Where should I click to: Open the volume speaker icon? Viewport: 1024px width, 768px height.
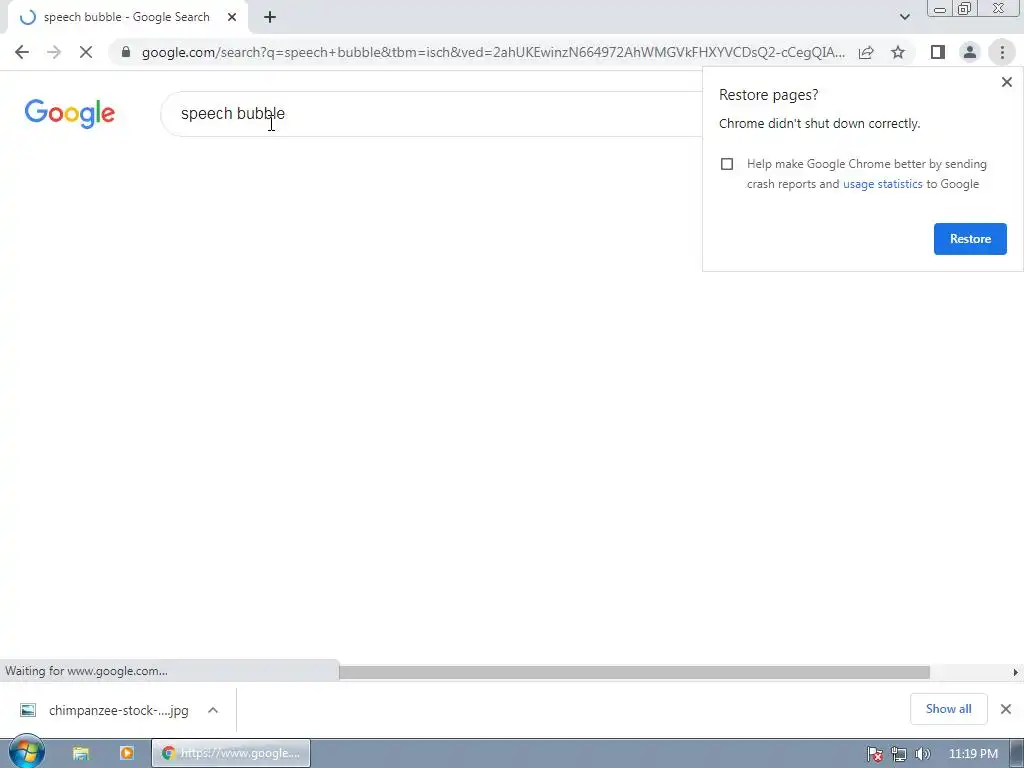922,754
